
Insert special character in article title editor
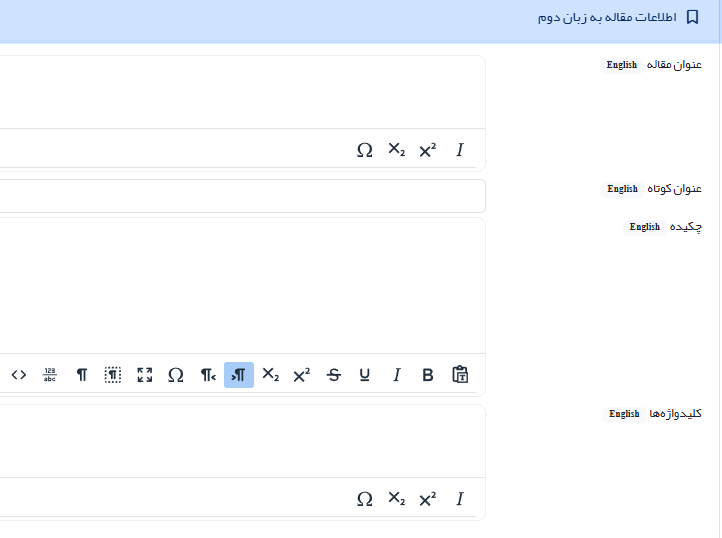pos(365,150)
